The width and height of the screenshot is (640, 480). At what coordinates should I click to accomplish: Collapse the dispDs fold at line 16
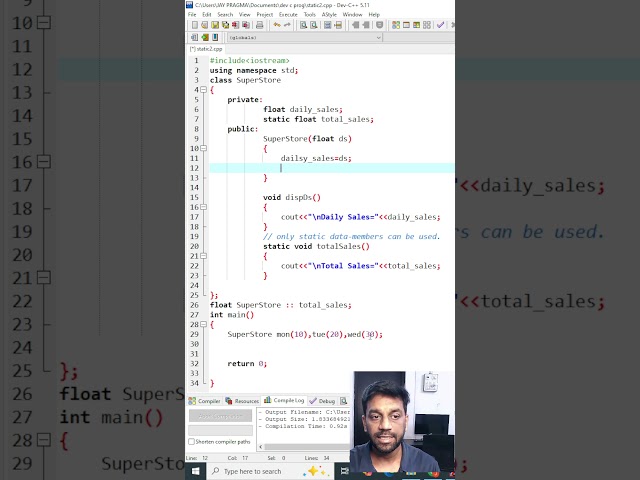[204, 207]
